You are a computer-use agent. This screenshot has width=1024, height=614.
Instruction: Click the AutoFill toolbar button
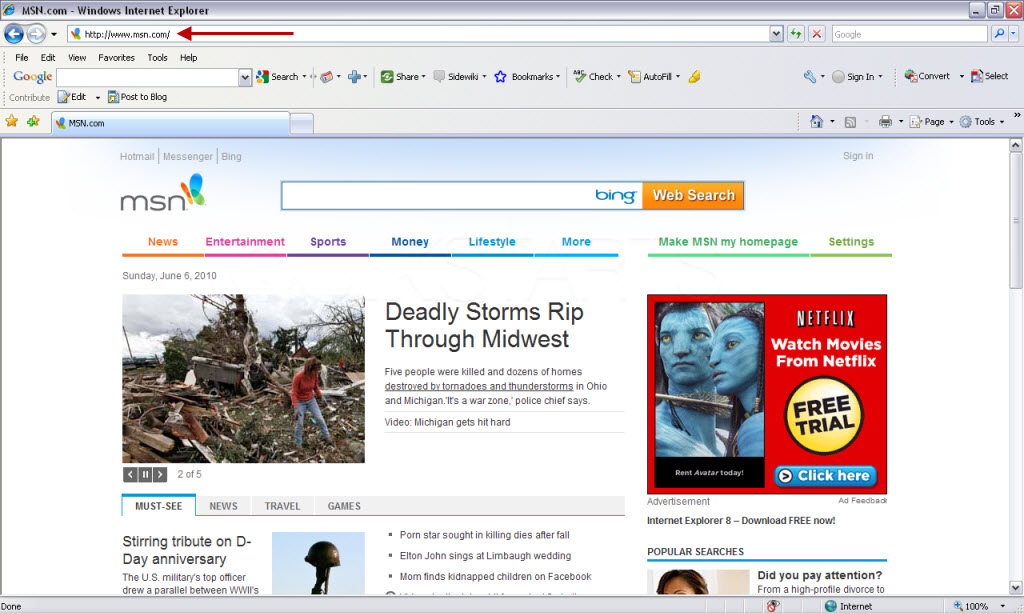coord(650,76)
